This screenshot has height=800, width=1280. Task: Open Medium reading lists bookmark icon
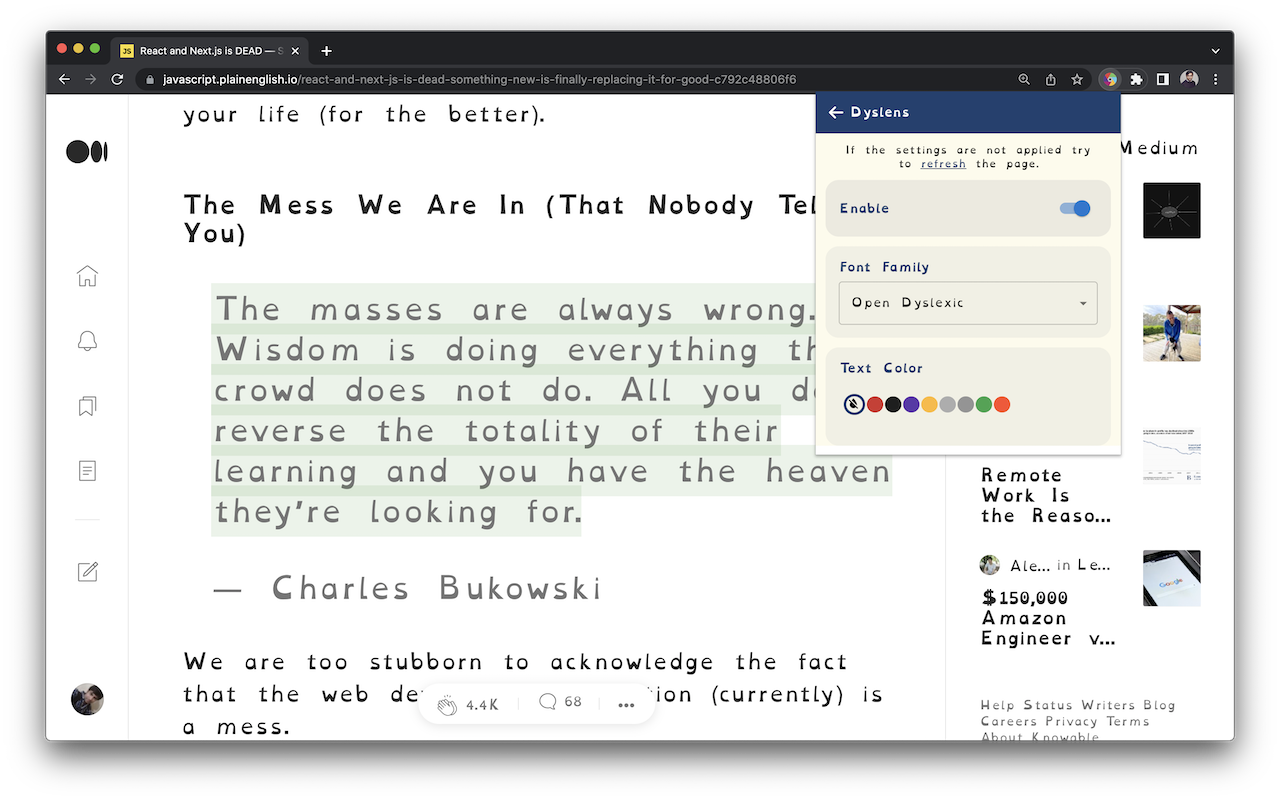tap(87, 406)
